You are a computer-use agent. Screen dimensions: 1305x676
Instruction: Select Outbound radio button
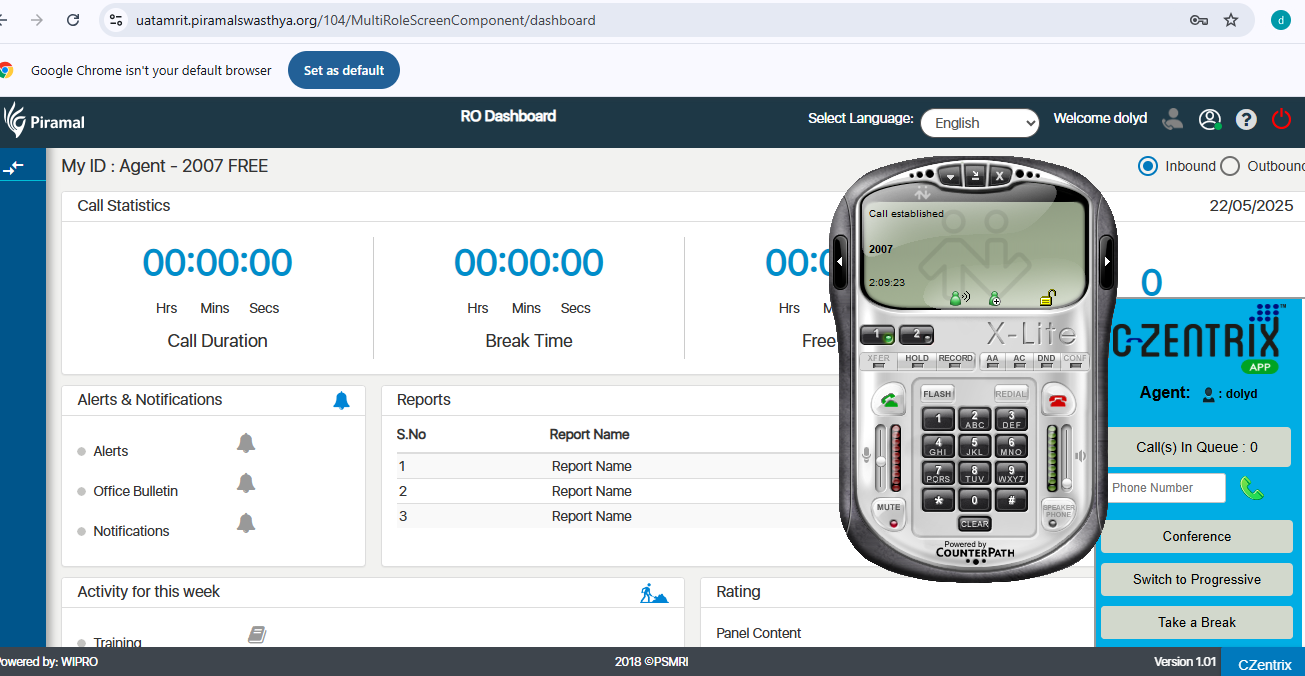(1230, 166)
